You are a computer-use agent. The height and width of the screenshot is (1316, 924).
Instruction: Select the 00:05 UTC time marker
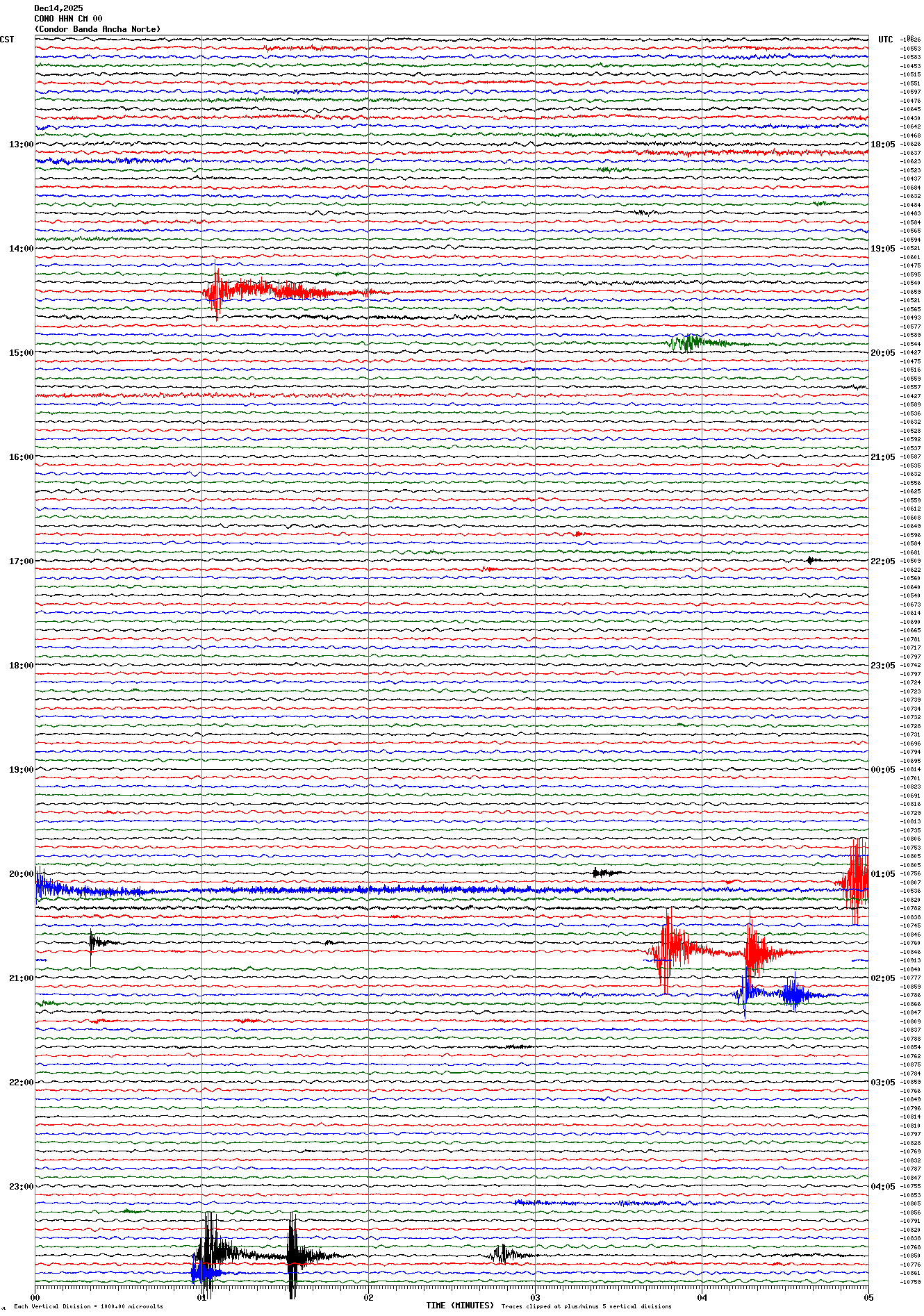click(882, 769)
